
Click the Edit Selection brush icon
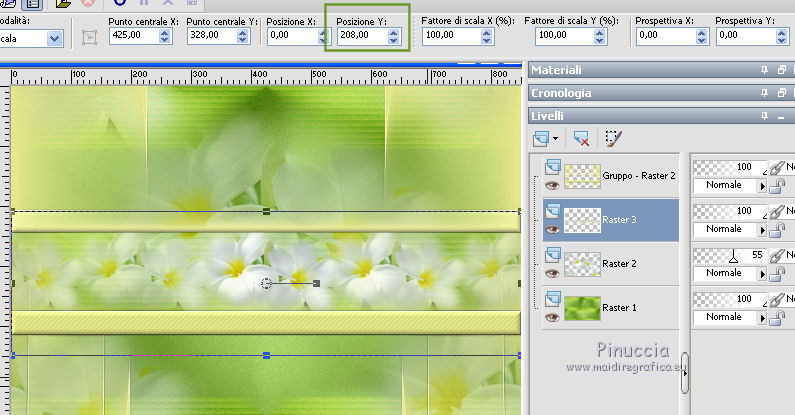(x=613, y=138)
